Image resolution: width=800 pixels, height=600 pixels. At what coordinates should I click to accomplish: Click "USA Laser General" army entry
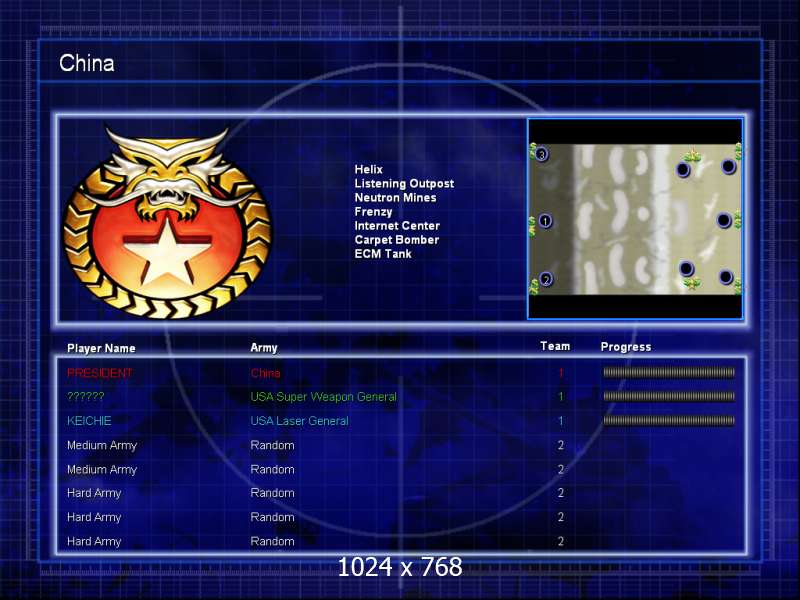click(x=299, y=421)
